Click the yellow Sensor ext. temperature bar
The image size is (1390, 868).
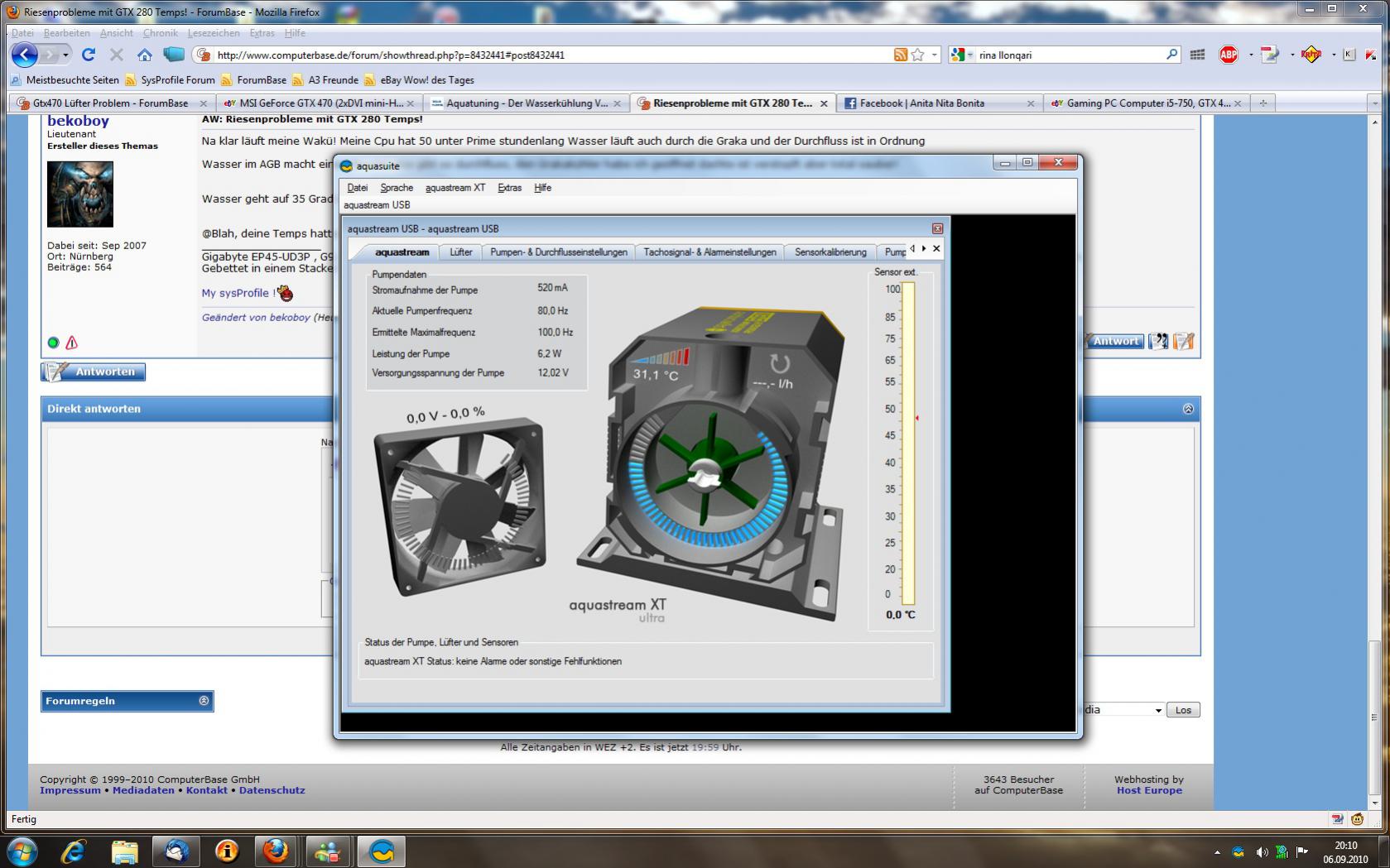[x=909, y=444]
